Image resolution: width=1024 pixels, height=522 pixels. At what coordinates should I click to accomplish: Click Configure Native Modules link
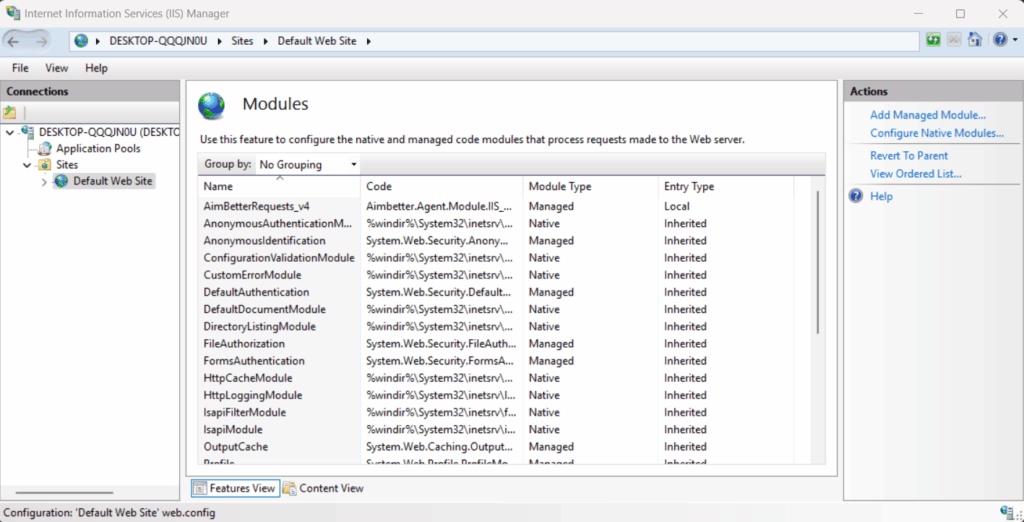[x=936, y=133]
